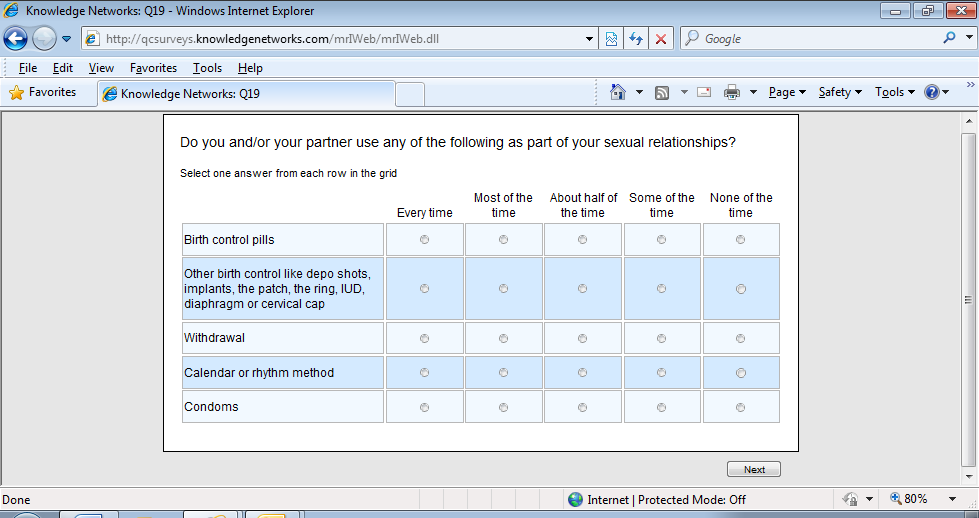Screen dimensions: 979x518
Task: Open the Favorites menu in menu bar
Action: [153, 68]
